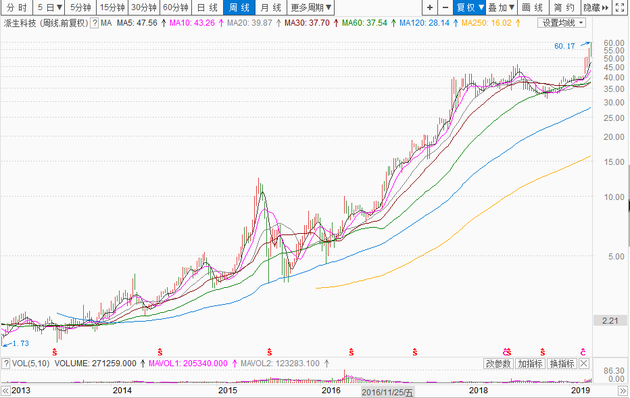Click the 2018 year label on timeline
The height and width of the screenshot is (398, 630).
tap(478, 390)
